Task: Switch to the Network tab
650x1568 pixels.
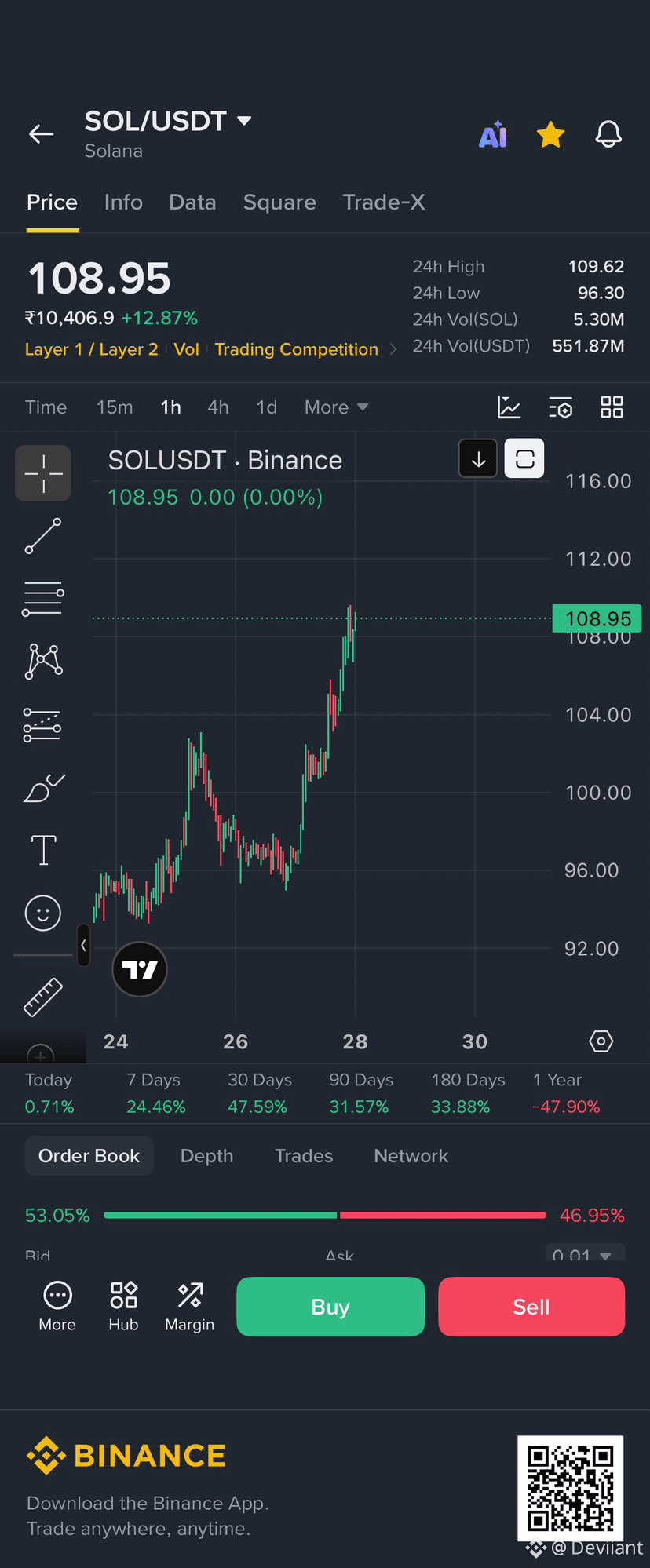Action: (x=411, y=1156)
